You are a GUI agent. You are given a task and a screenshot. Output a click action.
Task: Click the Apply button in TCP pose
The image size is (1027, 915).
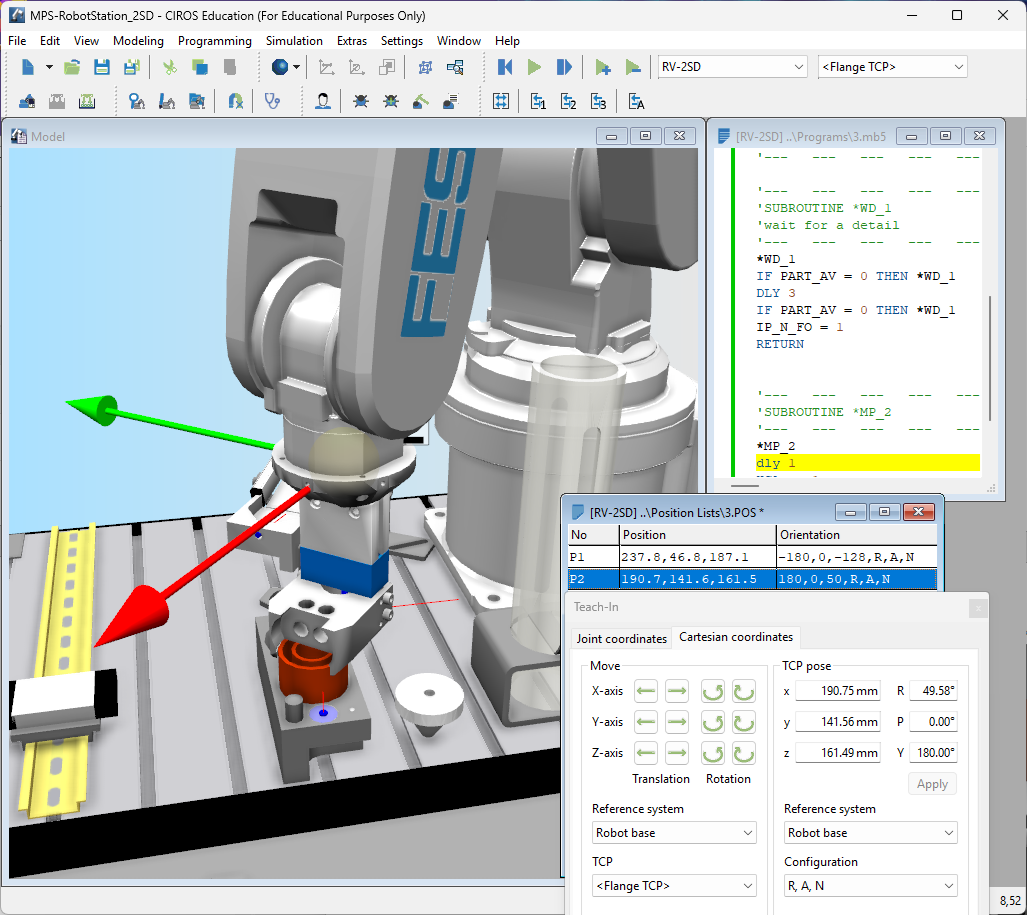click(x=932, y=784)
